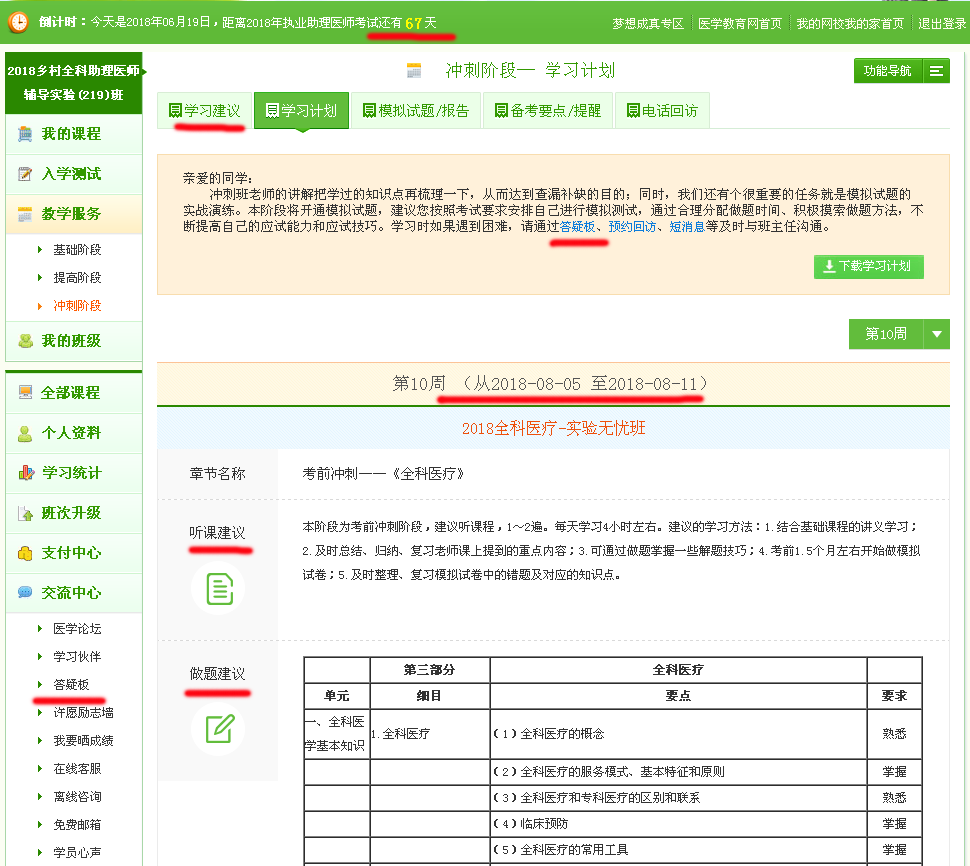Click the 入学测试 notepad icon
Viewport: 970px width, 866px height.
coord(25,174)
